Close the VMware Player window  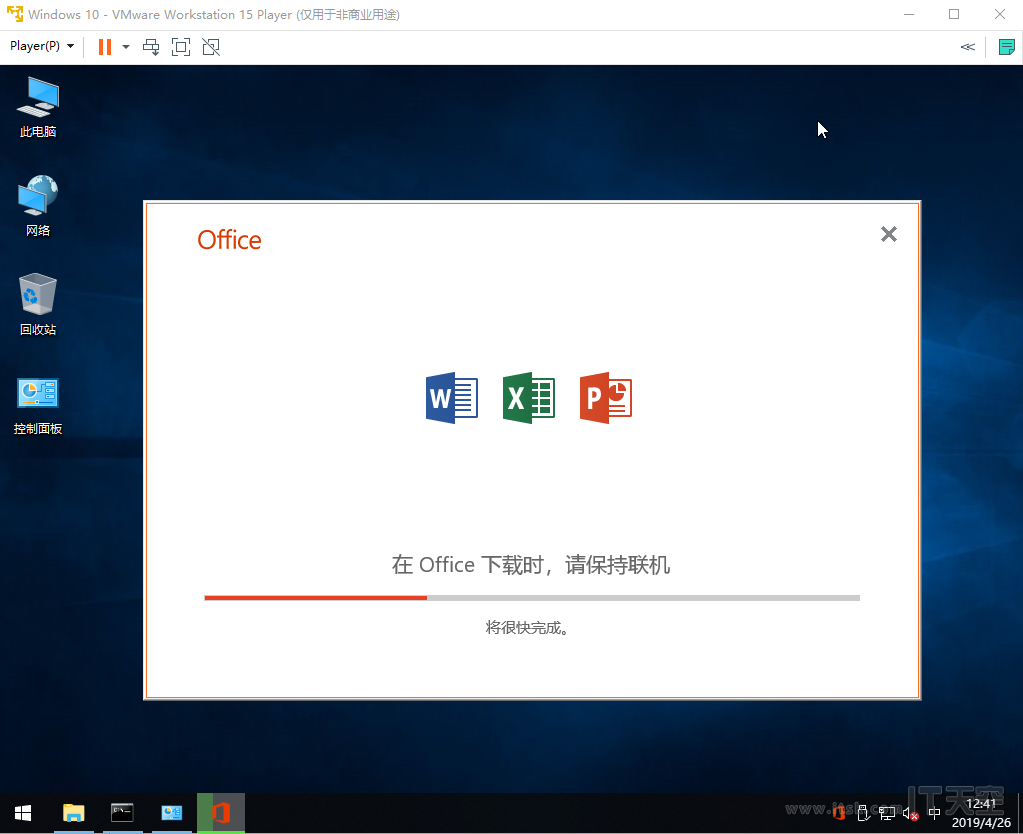(x=1000, y=14)
